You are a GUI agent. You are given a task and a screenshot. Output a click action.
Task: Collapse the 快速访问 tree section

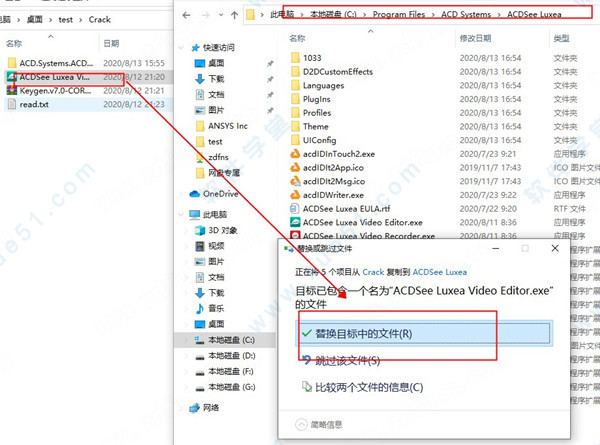[181, 48]
